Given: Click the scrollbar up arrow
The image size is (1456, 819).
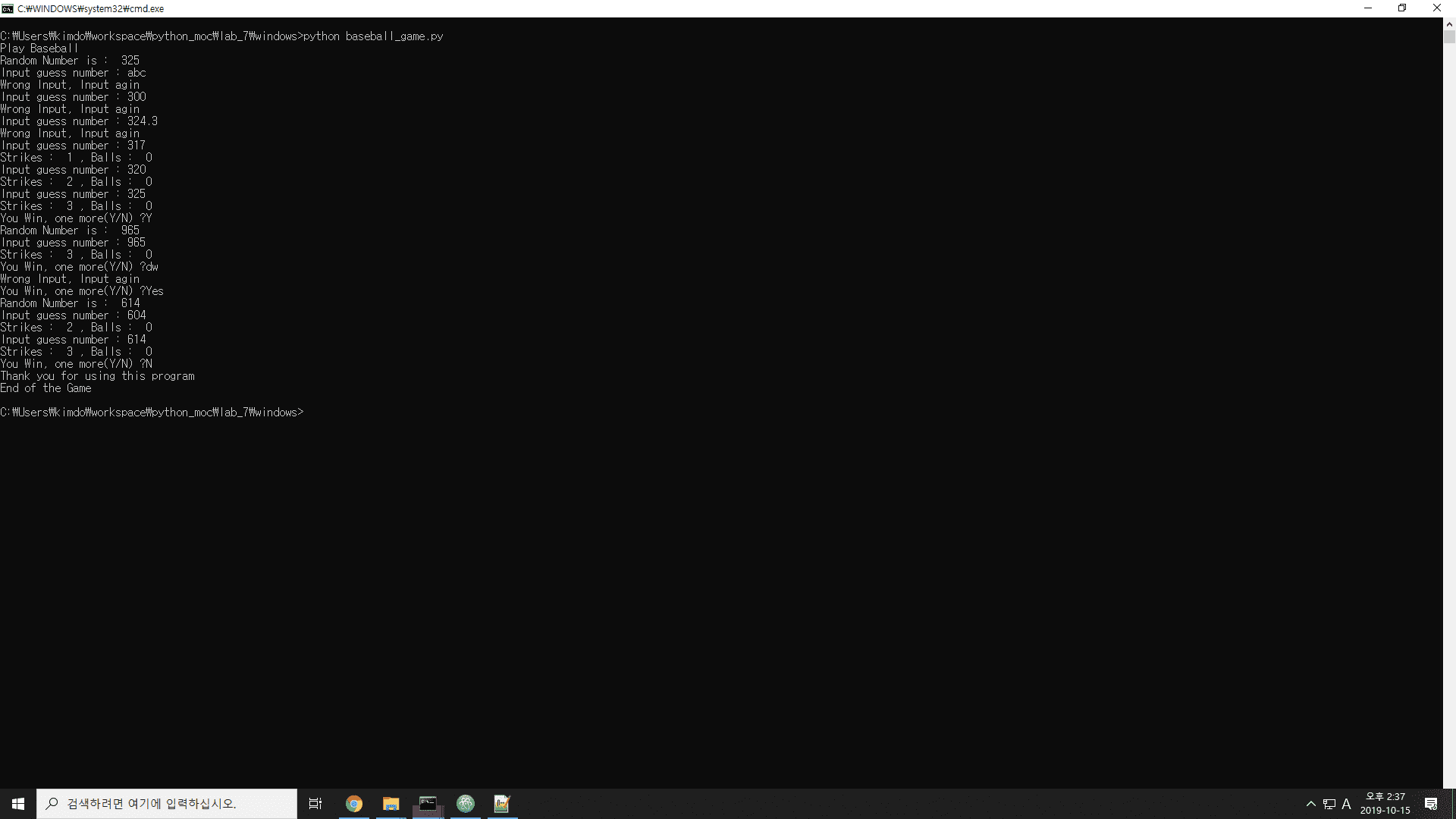Looking at the screenshot, I should 1449,24.
